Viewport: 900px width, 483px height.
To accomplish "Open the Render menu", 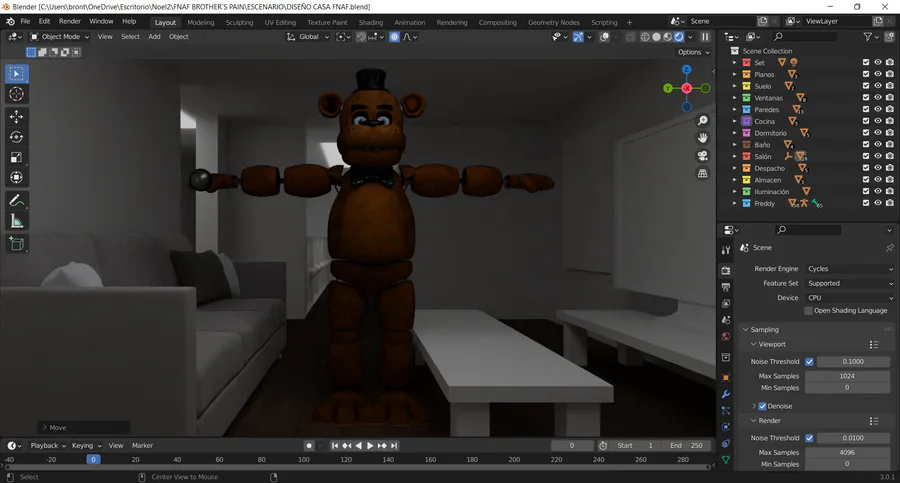I will [x=69, y=21].
